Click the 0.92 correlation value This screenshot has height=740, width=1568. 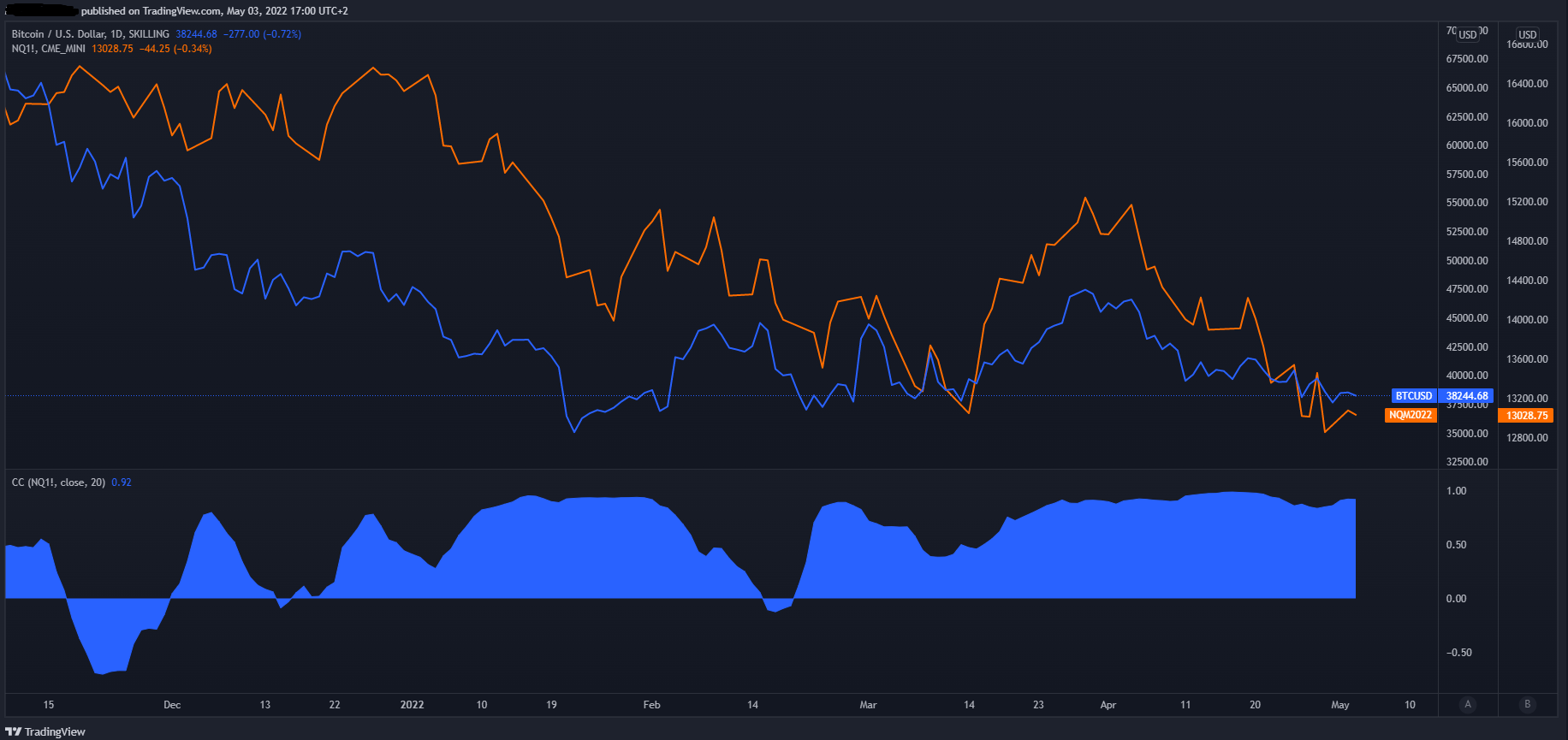click(x=122, y=482)
